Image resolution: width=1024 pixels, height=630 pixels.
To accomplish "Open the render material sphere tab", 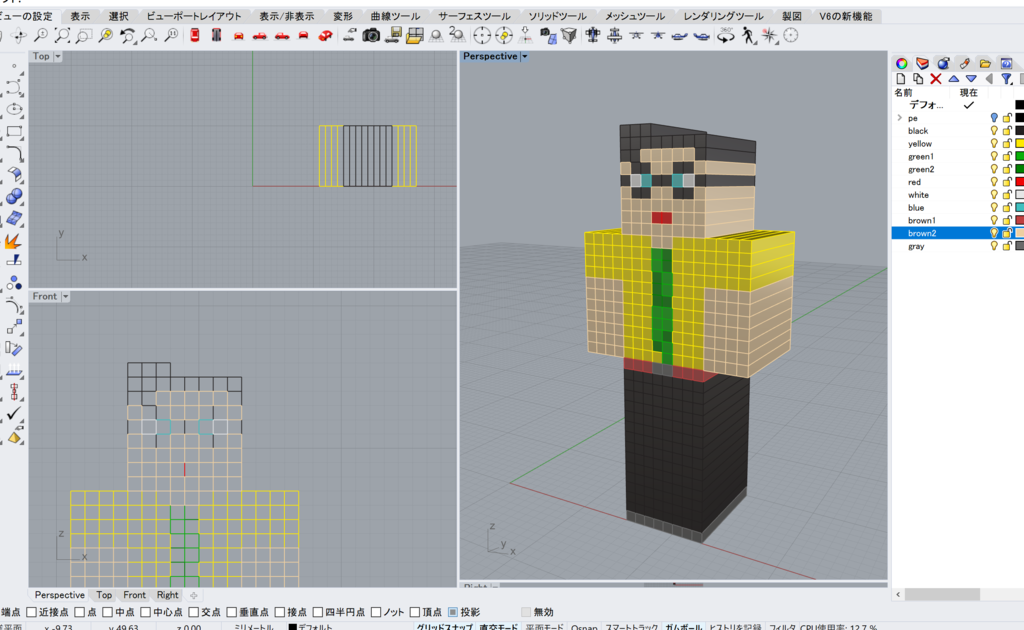I will pos(943,63).
